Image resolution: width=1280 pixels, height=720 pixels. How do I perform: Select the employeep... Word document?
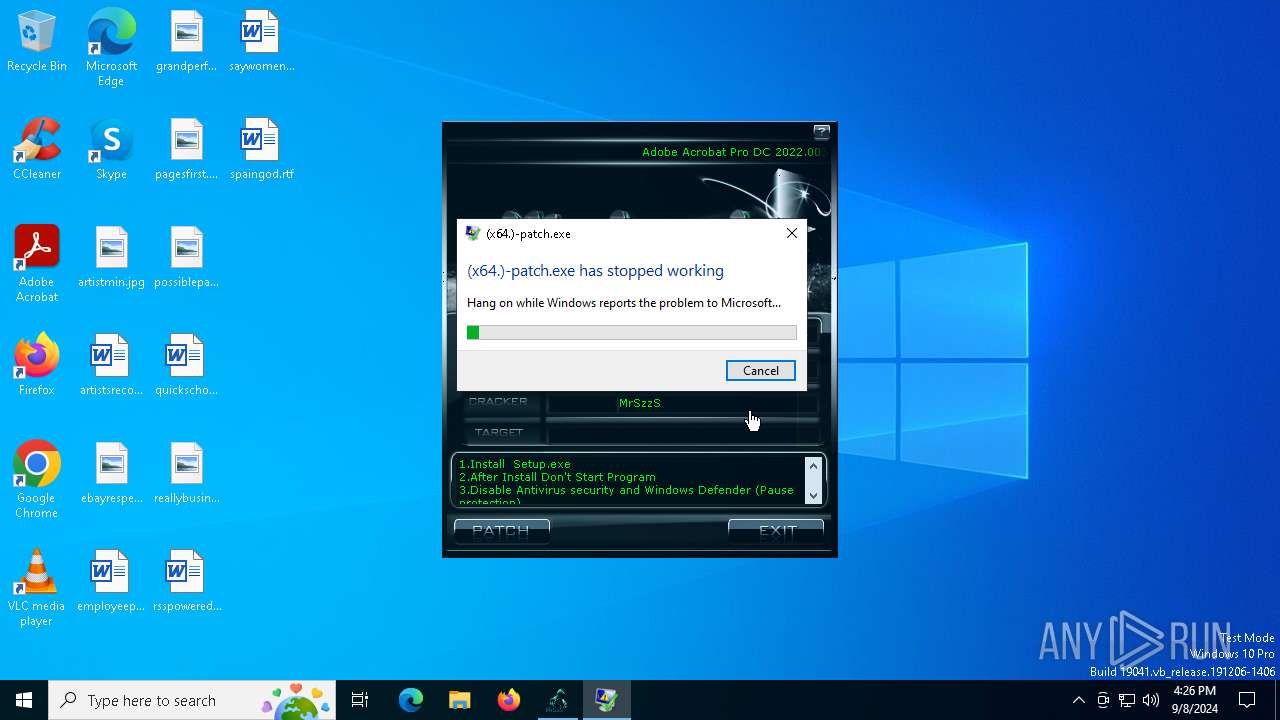[x=111, y=582]
